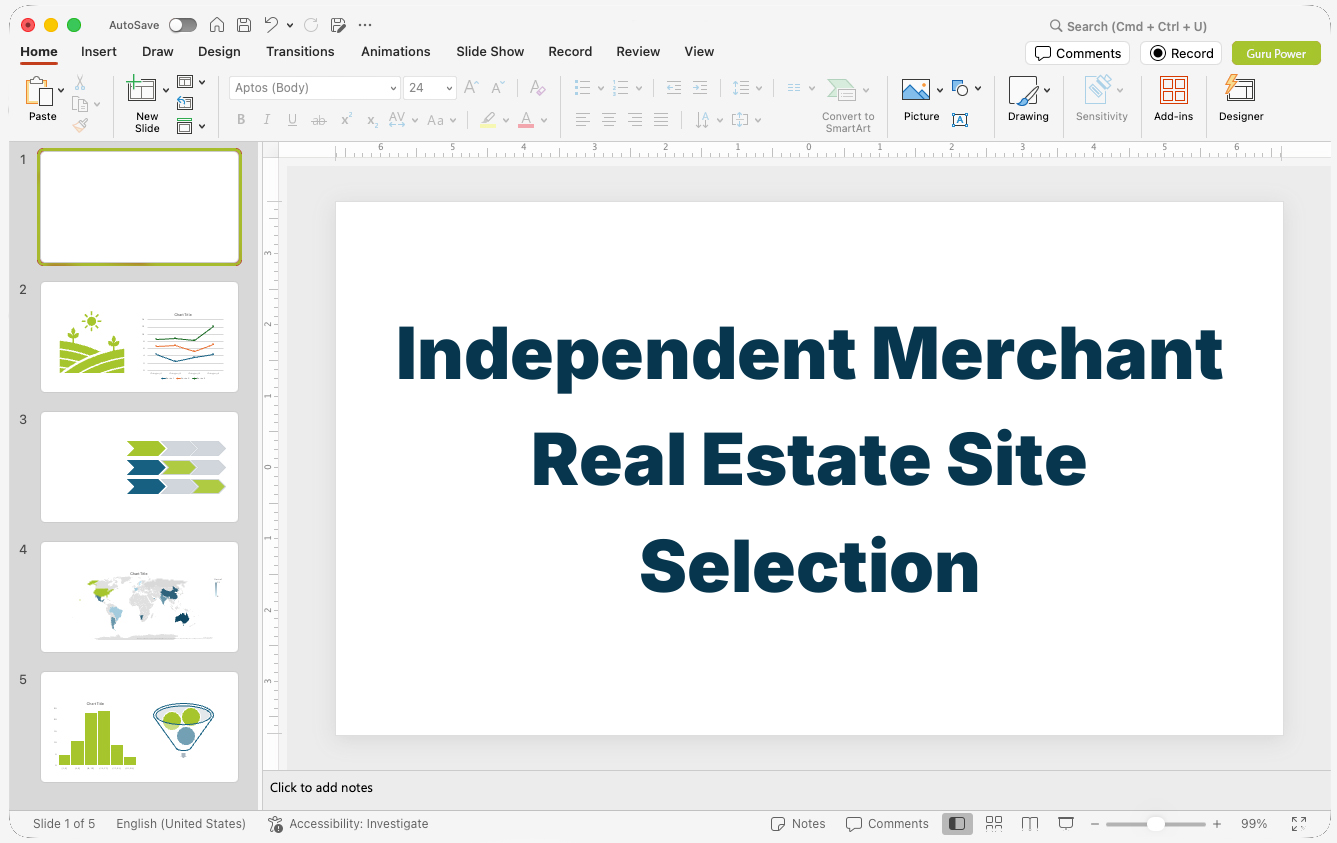Expand the bullets list dropdown arrow
Screen dimensions: 1337x843
coord(601,88)
